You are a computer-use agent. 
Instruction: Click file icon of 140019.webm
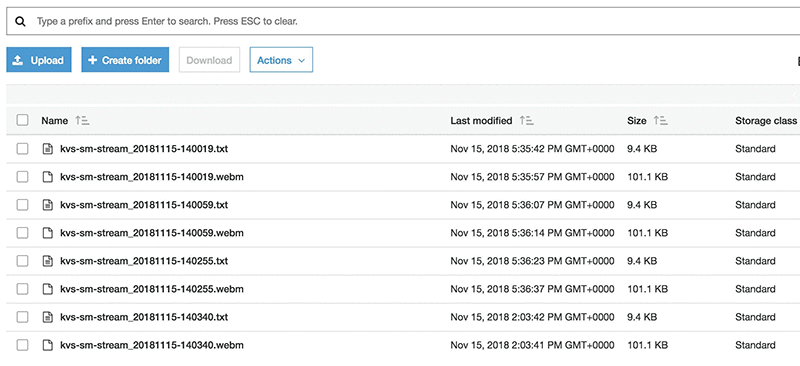pos(47,177)
